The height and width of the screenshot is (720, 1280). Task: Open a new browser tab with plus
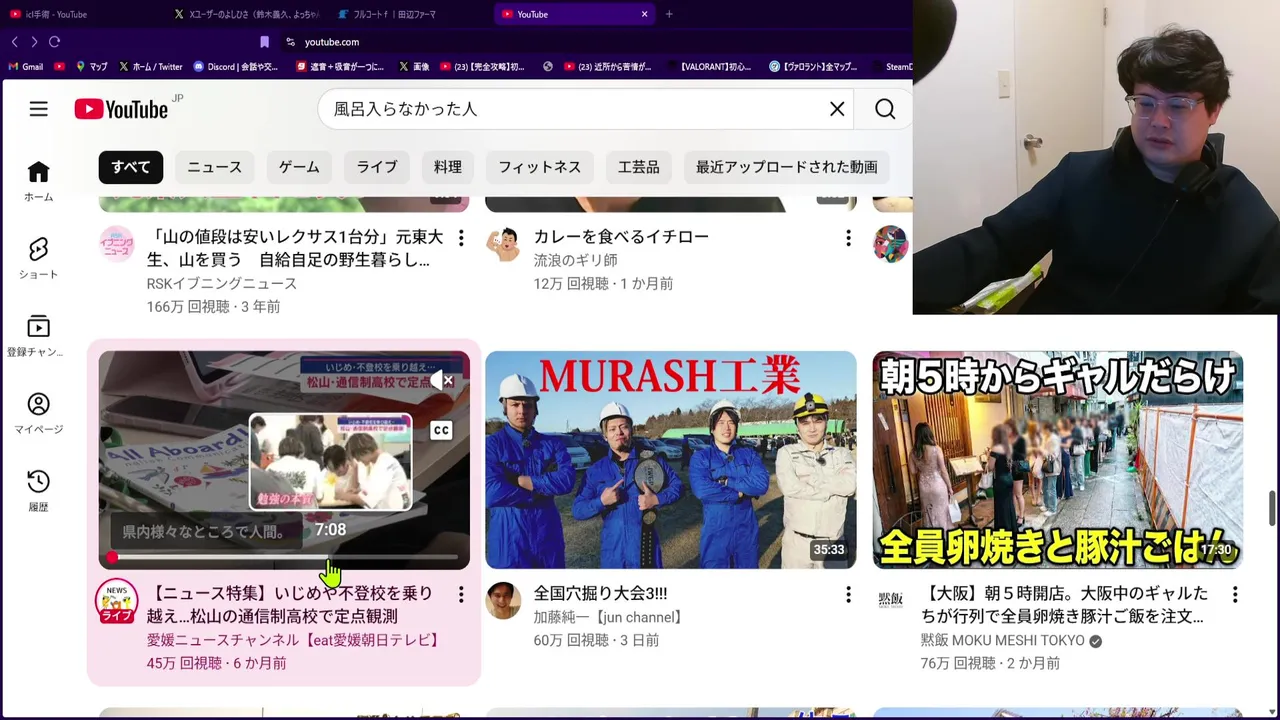coord(669,14)
